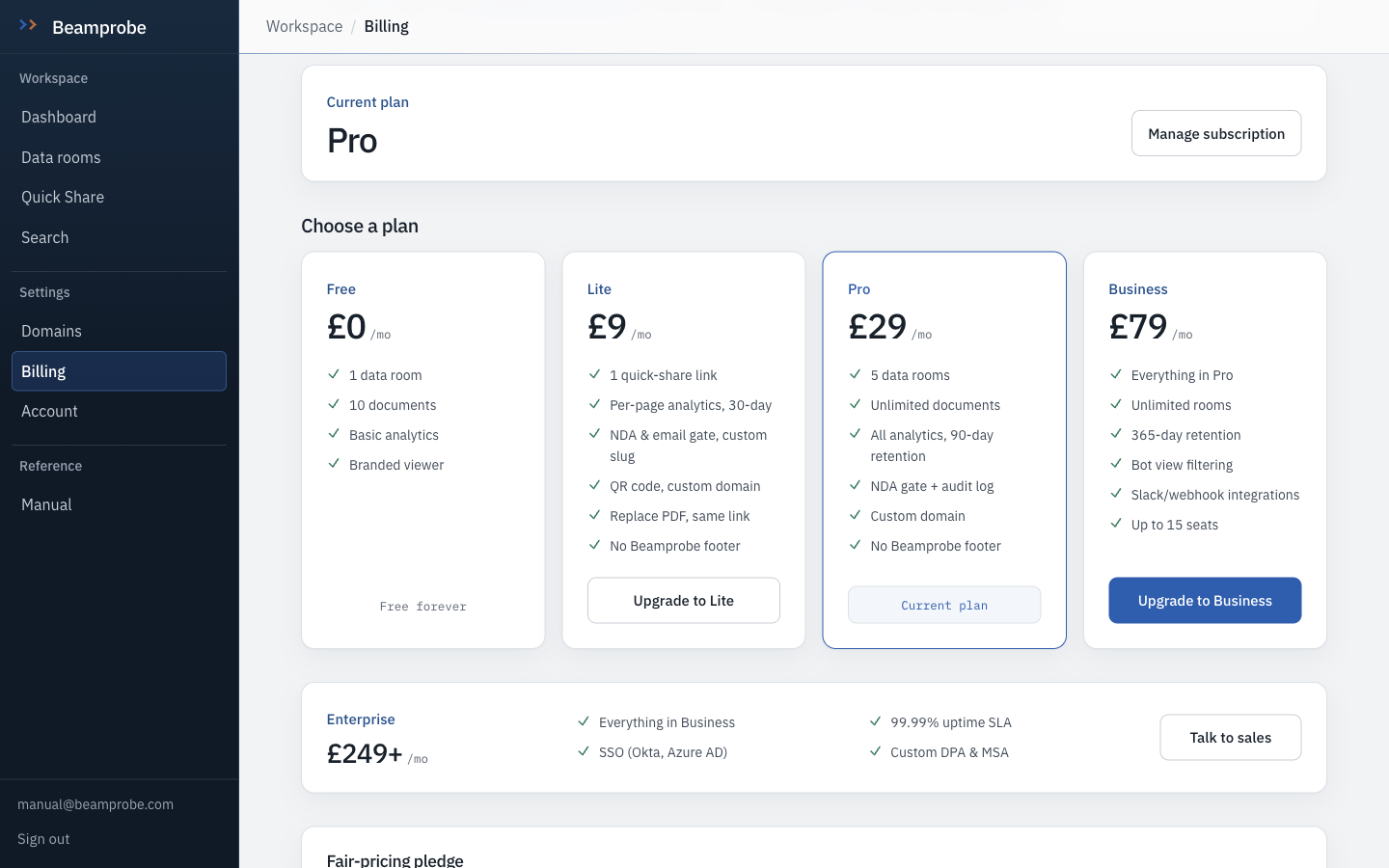Open the Manual reference page

119,504
